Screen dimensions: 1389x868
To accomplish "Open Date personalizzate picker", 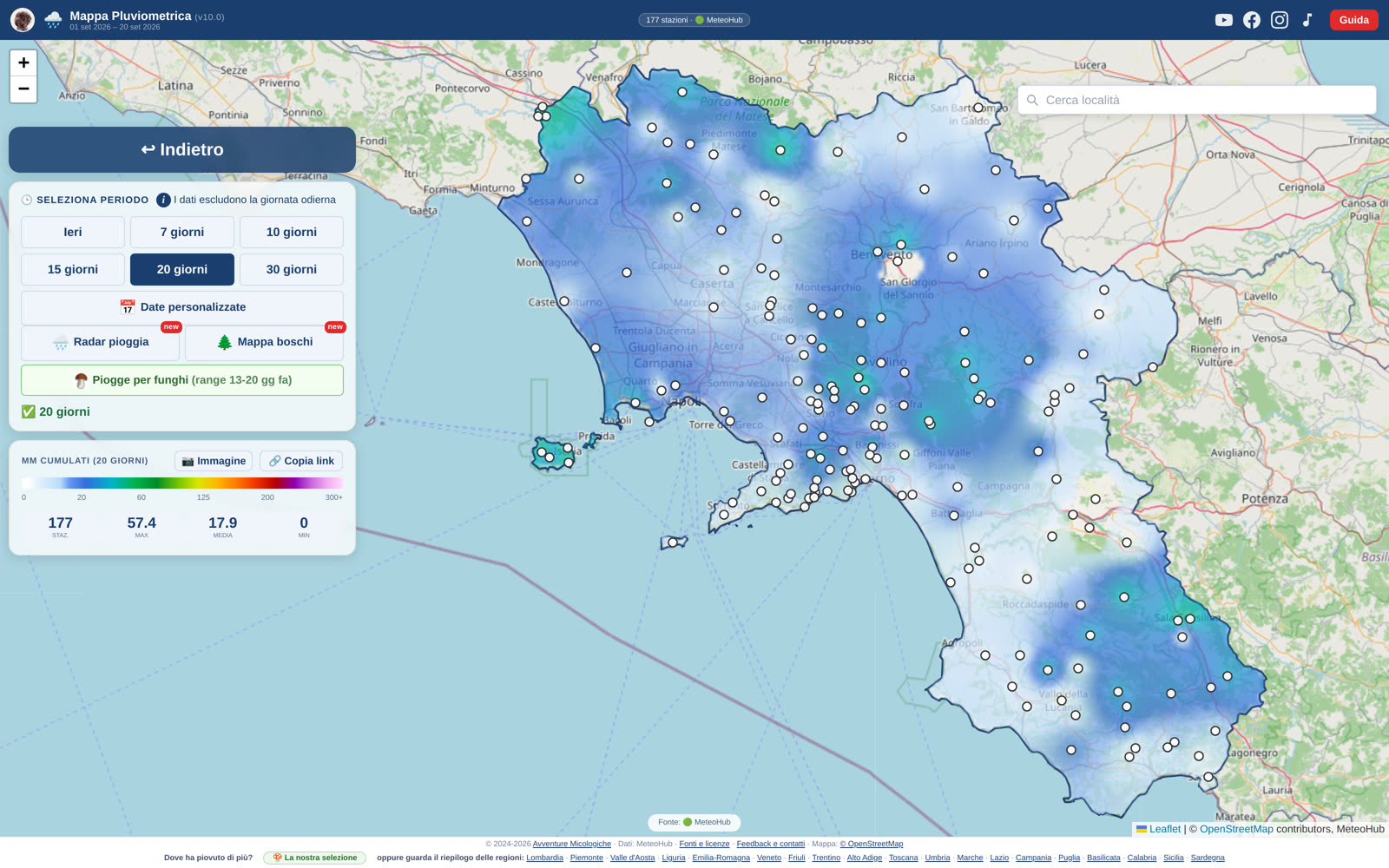I will click(182, 307).
